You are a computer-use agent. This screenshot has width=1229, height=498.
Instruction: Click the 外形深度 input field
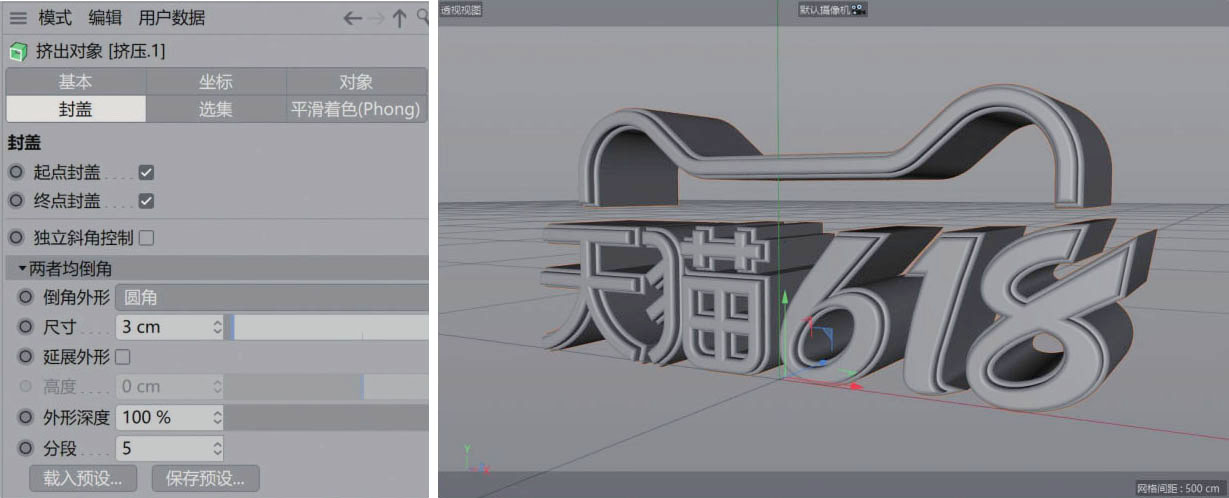[163, 417]
